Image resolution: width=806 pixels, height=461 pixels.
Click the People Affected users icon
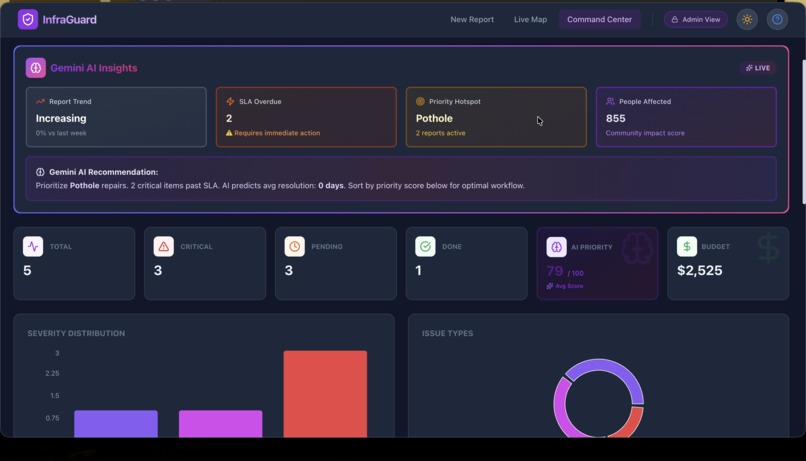[x=610, y=101]
